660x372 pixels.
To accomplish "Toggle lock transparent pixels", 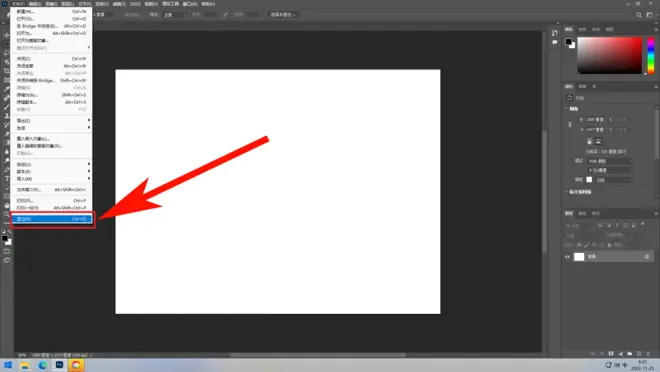I will point(579,244).
